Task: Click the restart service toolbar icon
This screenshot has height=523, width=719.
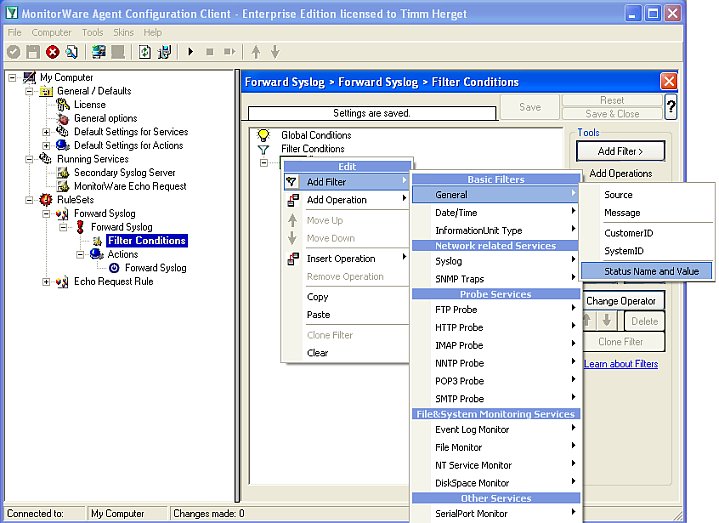Action: tap(229, 52)
